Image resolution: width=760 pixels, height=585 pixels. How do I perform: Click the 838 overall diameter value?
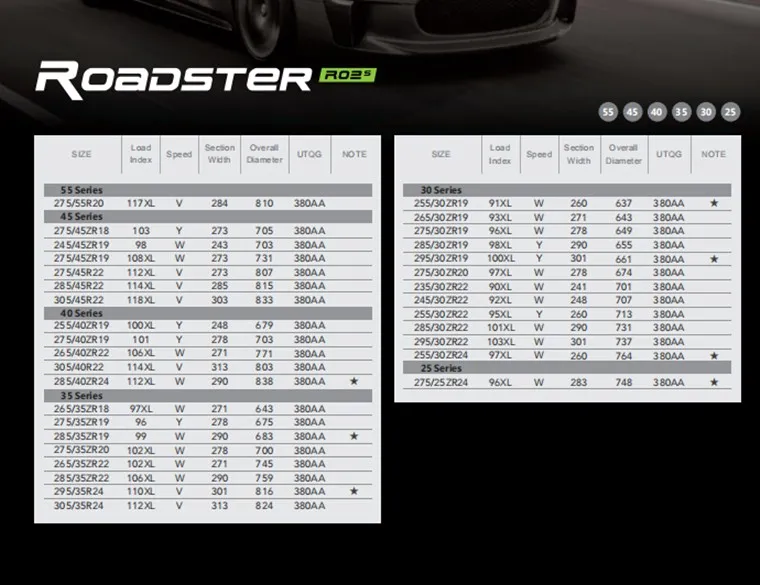coord(264,381)
